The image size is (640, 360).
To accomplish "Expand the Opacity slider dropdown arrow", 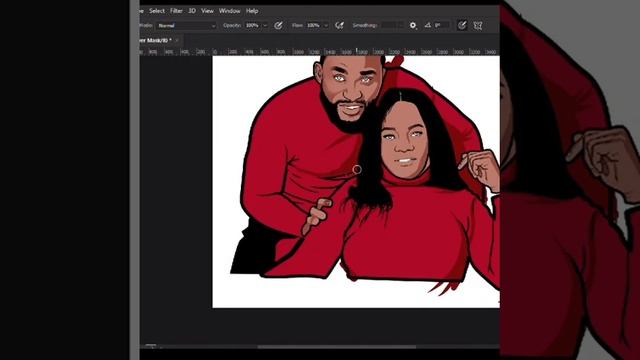I will click(265, 25).
